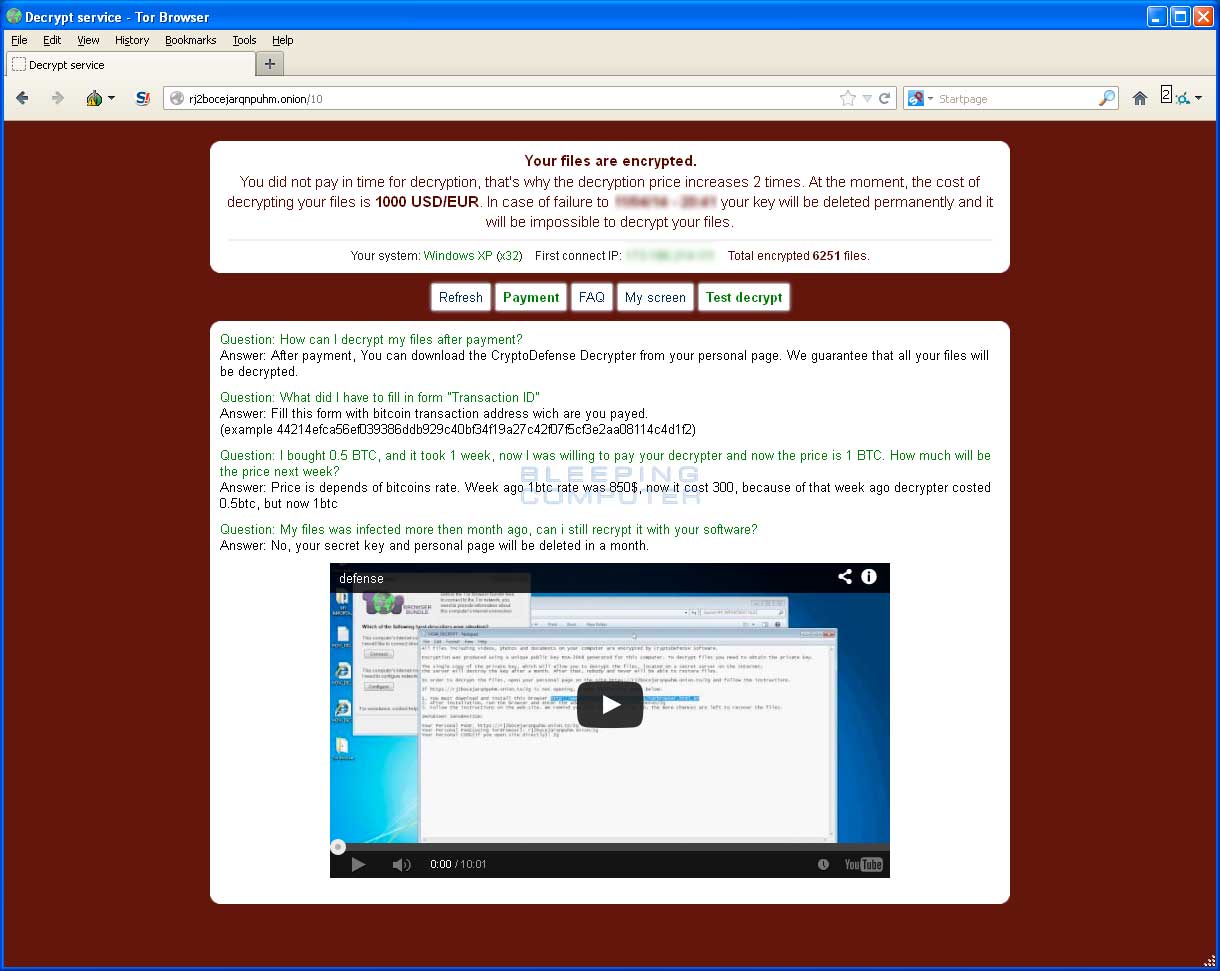Click the question about 'Transaction ID' form
The width and height of the screenshot is (1220, 971).
pyautogui.click(x=380, y=397)
